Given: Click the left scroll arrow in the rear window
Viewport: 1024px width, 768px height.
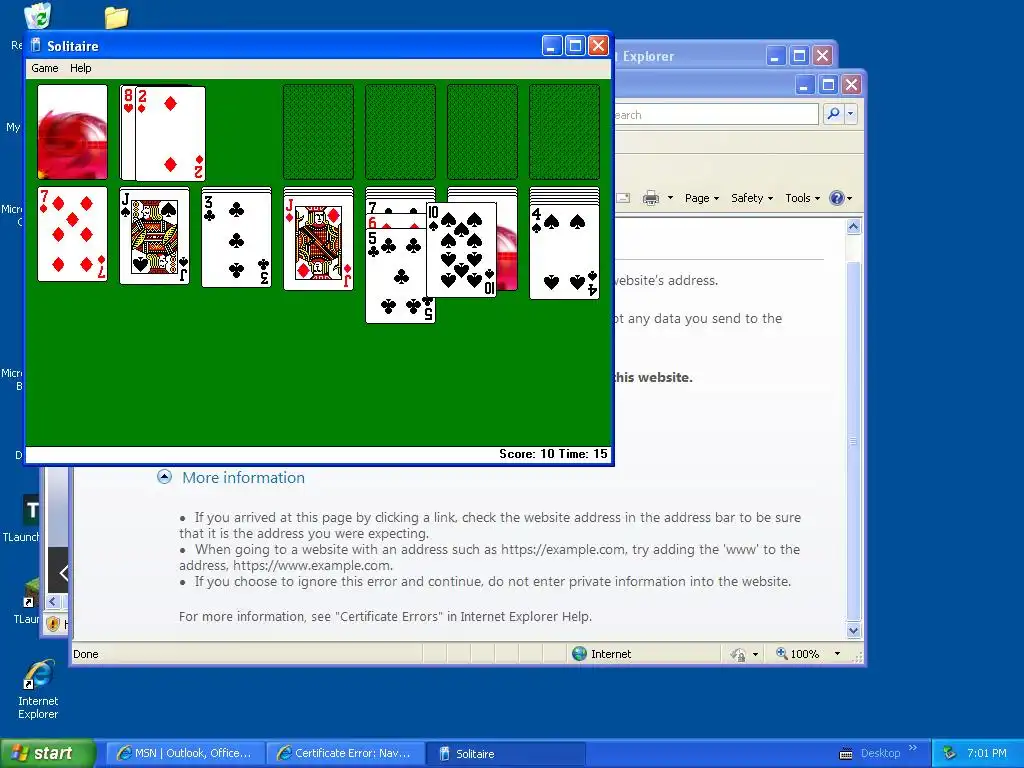Looking at the screenshot, I should (x=53, y=601).
